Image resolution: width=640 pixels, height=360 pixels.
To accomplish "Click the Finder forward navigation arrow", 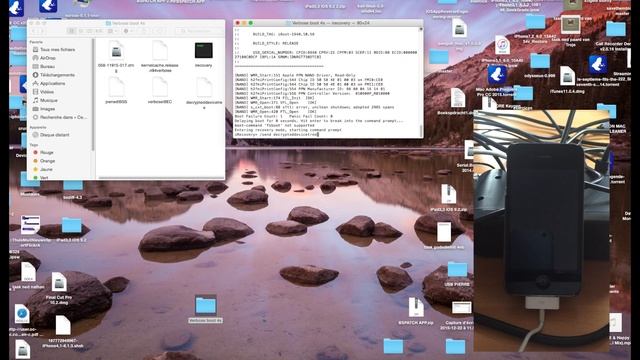I will (x=41, y=31).
